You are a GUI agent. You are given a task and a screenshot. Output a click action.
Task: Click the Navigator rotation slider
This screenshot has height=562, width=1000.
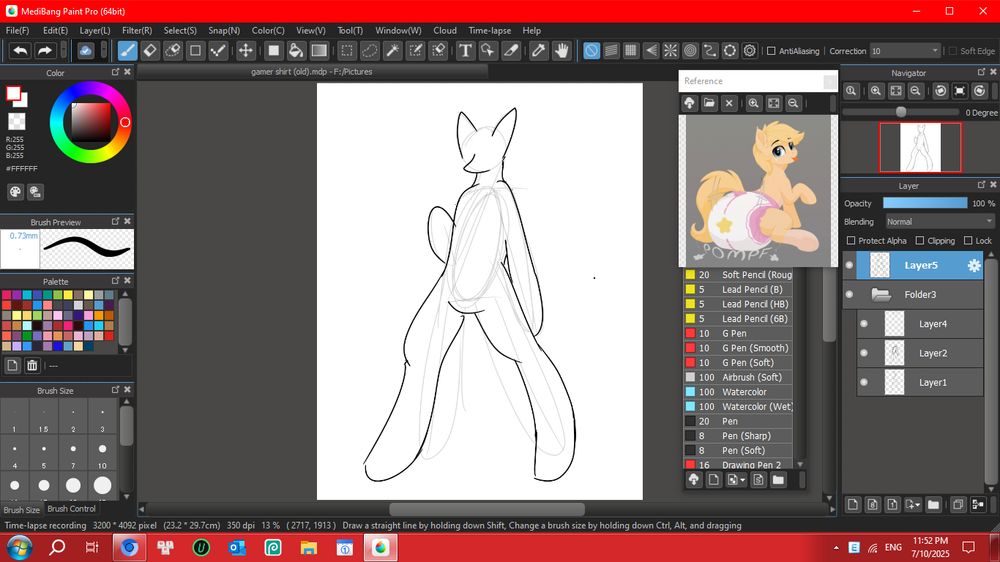[901, 112]
